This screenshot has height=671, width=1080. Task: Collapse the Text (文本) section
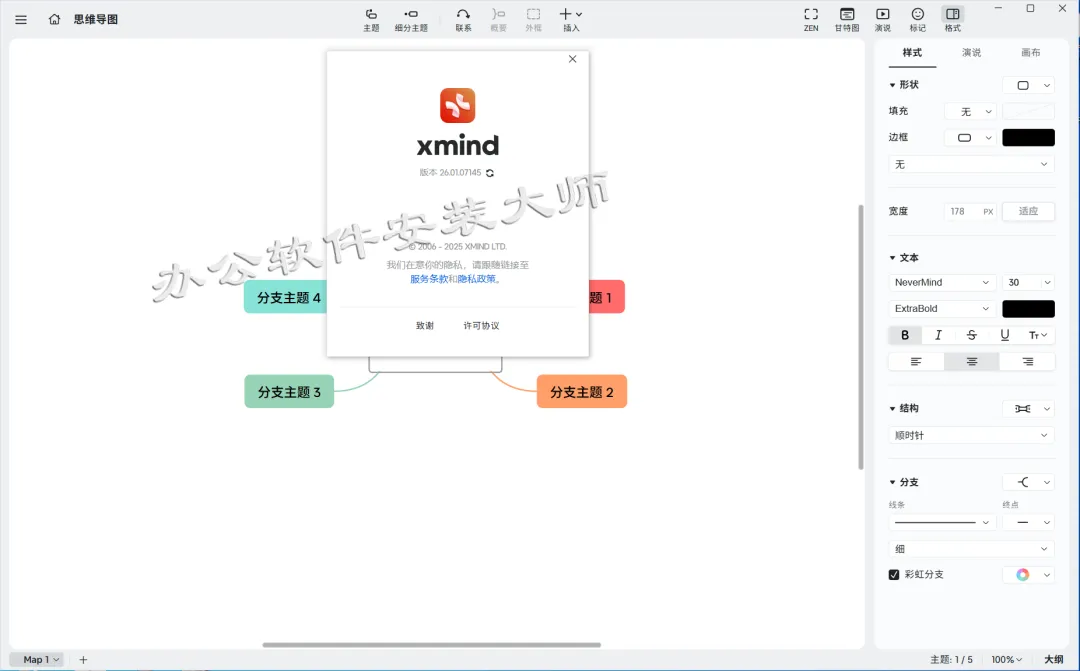(x=893, y=258)
